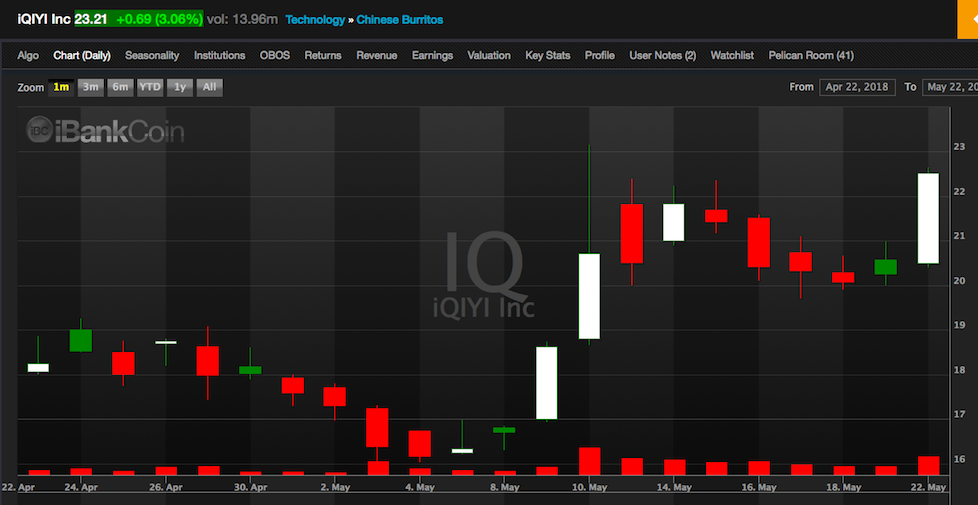The image size is (978, 505).
Task: Set chart zoom to 6m
Action: (120, 87)
